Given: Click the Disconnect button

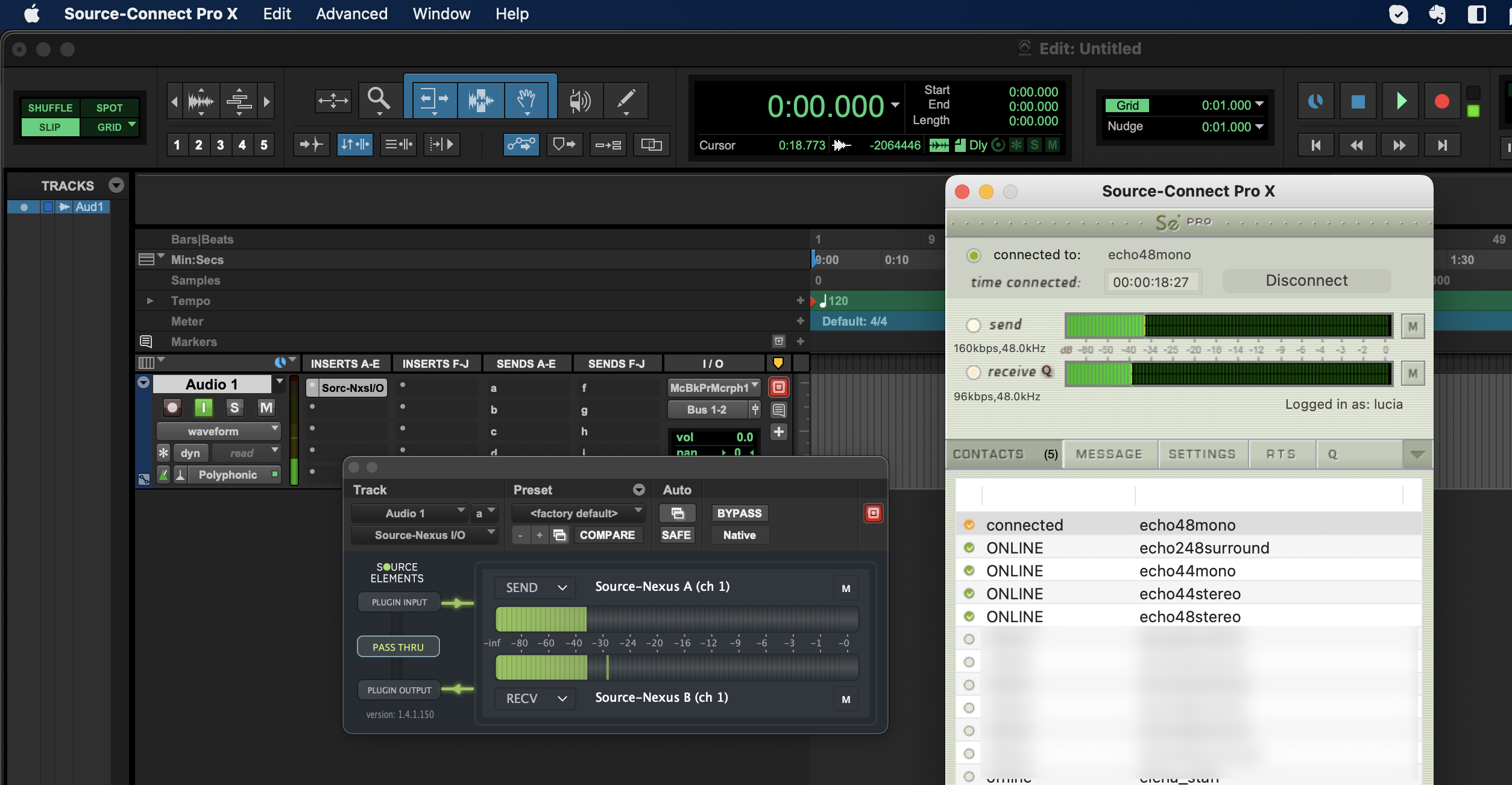Looking at the screenshot, I should point(1306,280).
